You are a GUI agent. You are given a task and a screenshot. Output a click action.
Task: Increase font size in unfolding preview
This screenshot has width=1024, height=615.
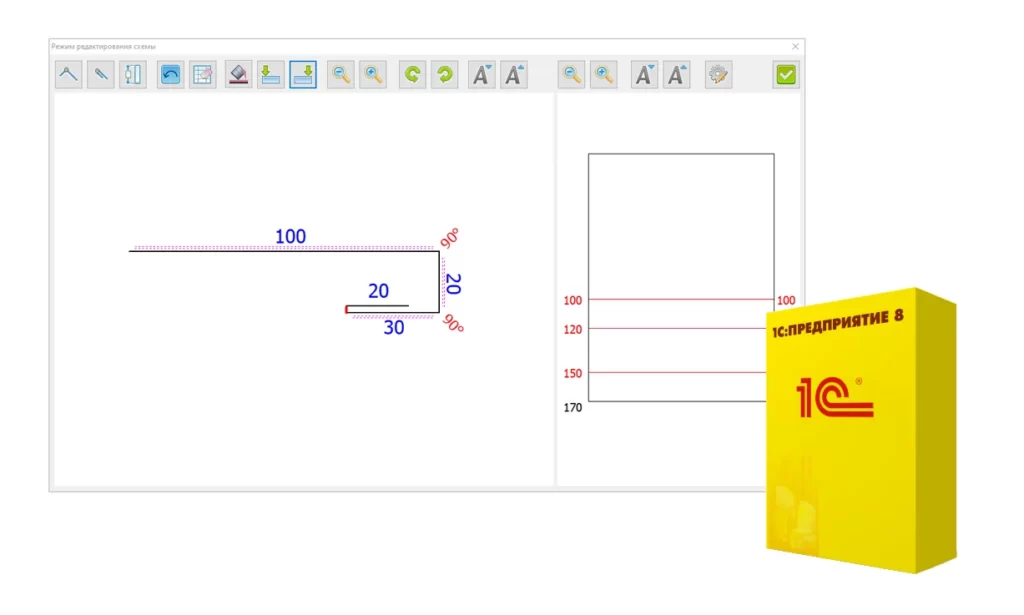pos(677,74)
